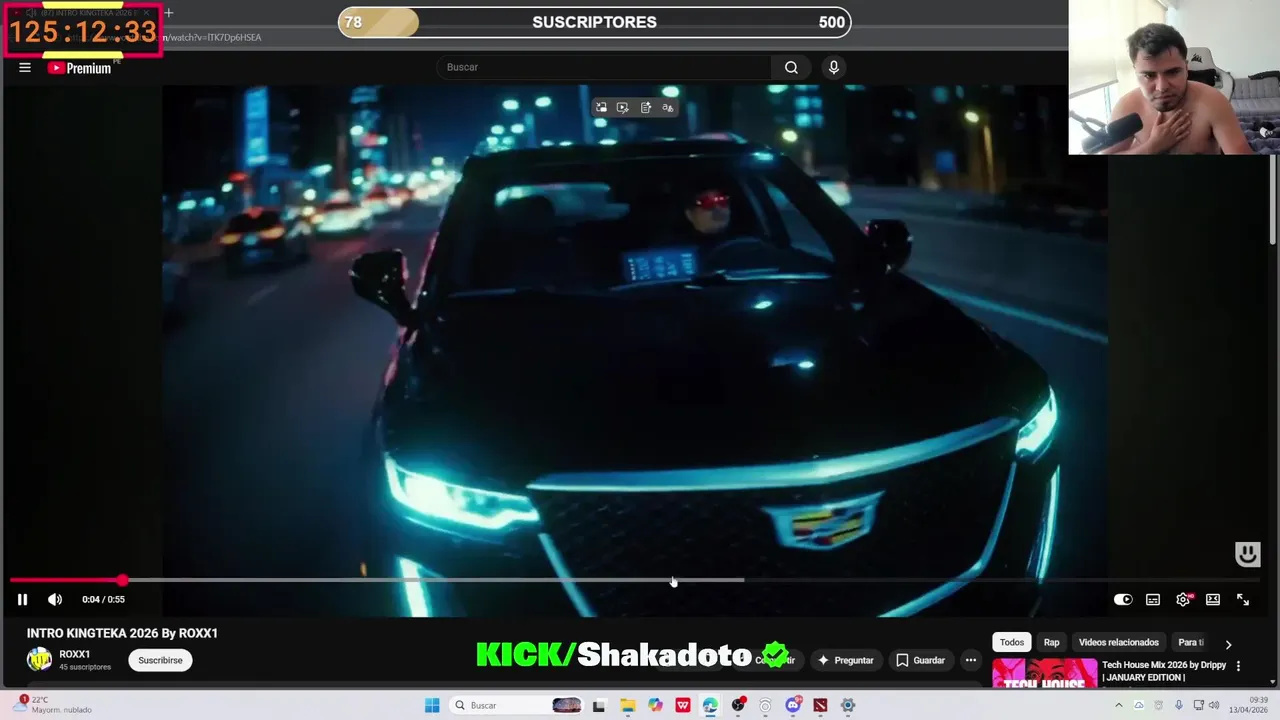Open the player settings gear
The width and height of the screenshot is (1280, 720).
click(1183, 599)
